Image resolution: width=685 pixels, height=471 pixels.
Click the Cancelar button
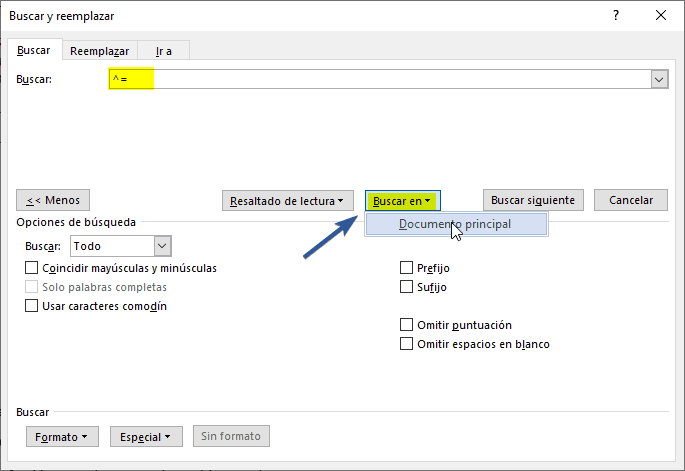click(x=631, y=200)
